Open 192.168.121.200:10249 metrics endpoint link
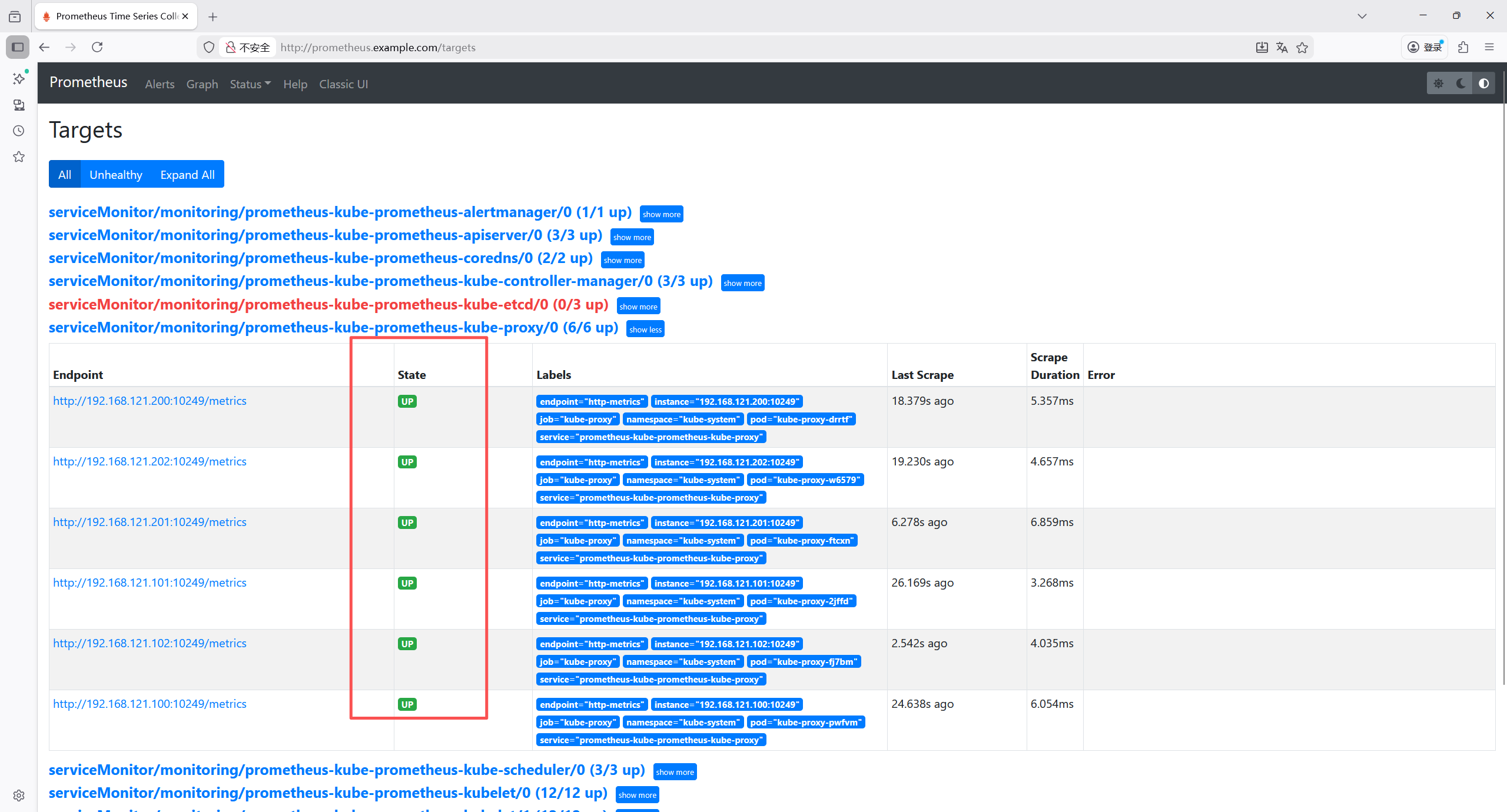The image size is (1507, 812). tap(150, 401)
